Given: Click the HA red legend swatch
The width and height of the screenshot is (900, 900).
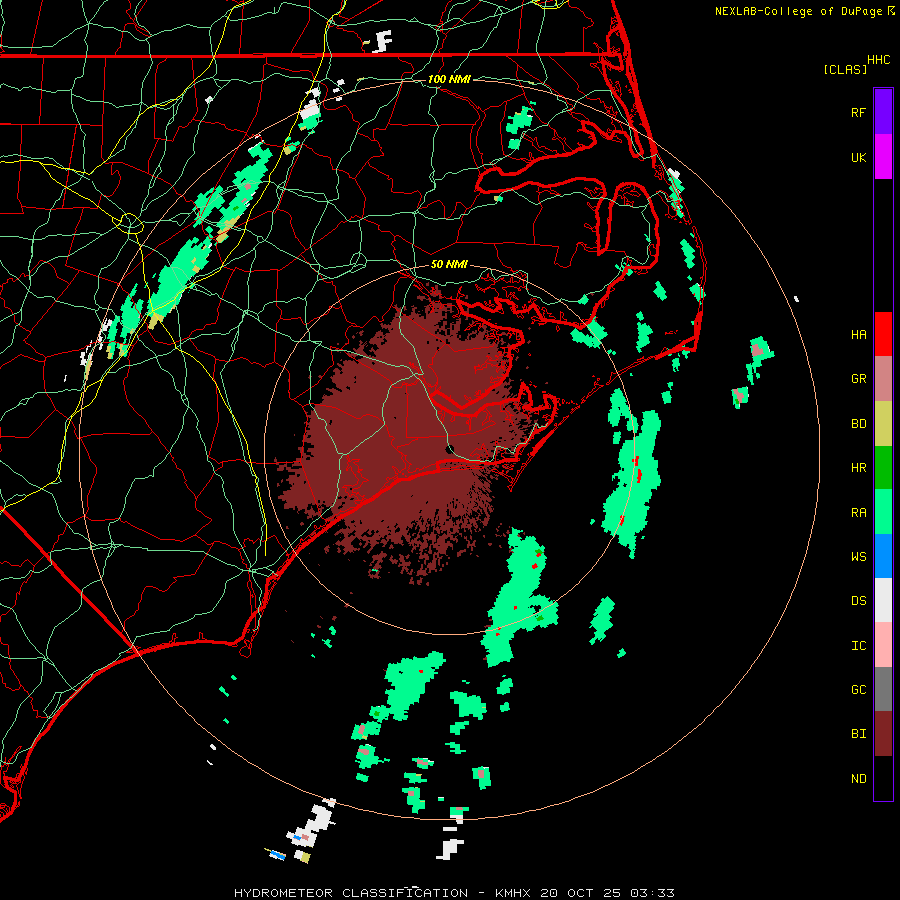Looking at the screenshot, I should [x=883, y=334].
